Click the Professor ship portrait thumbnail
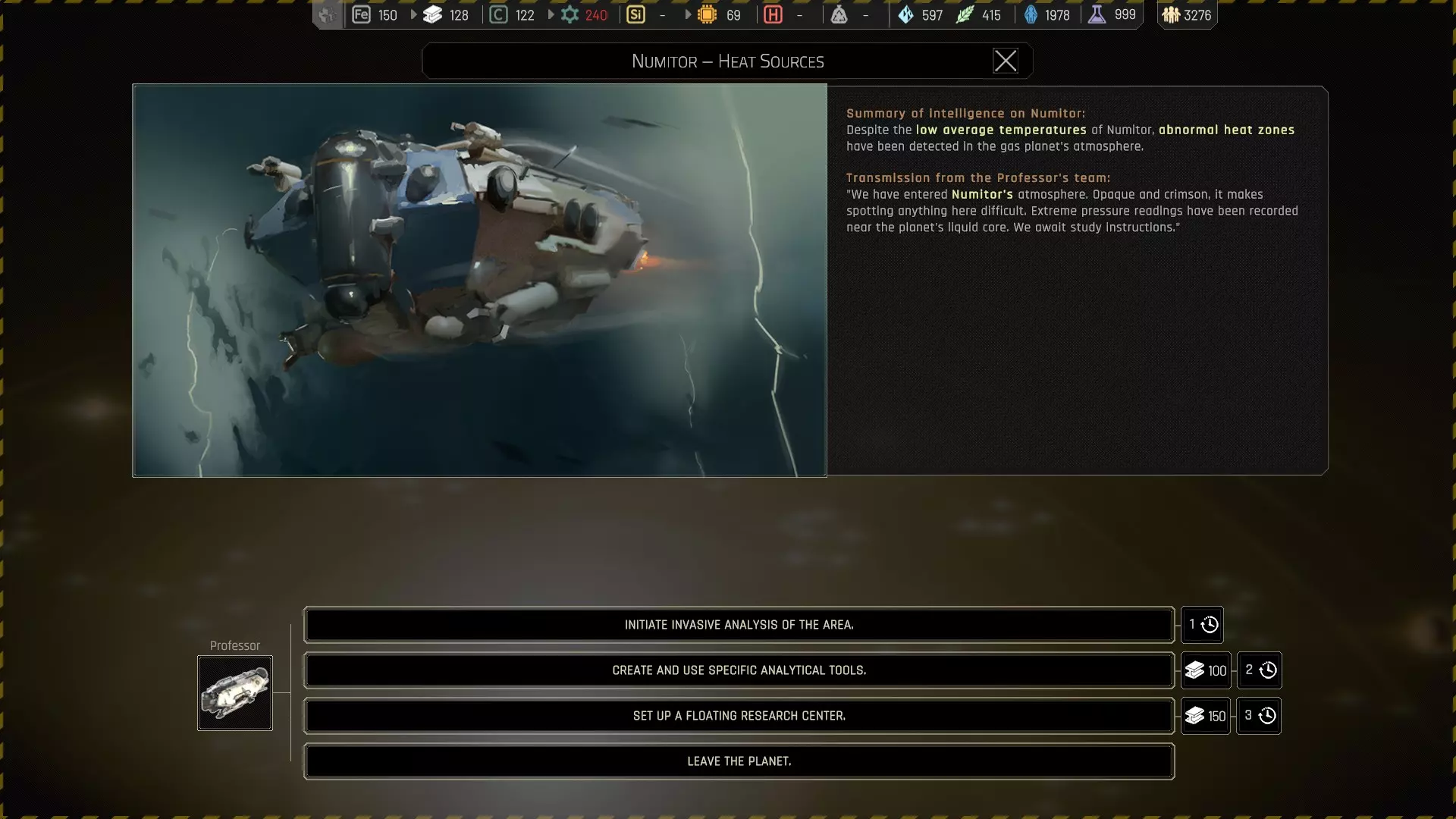The image size is (1456, 819). (235, 693)
